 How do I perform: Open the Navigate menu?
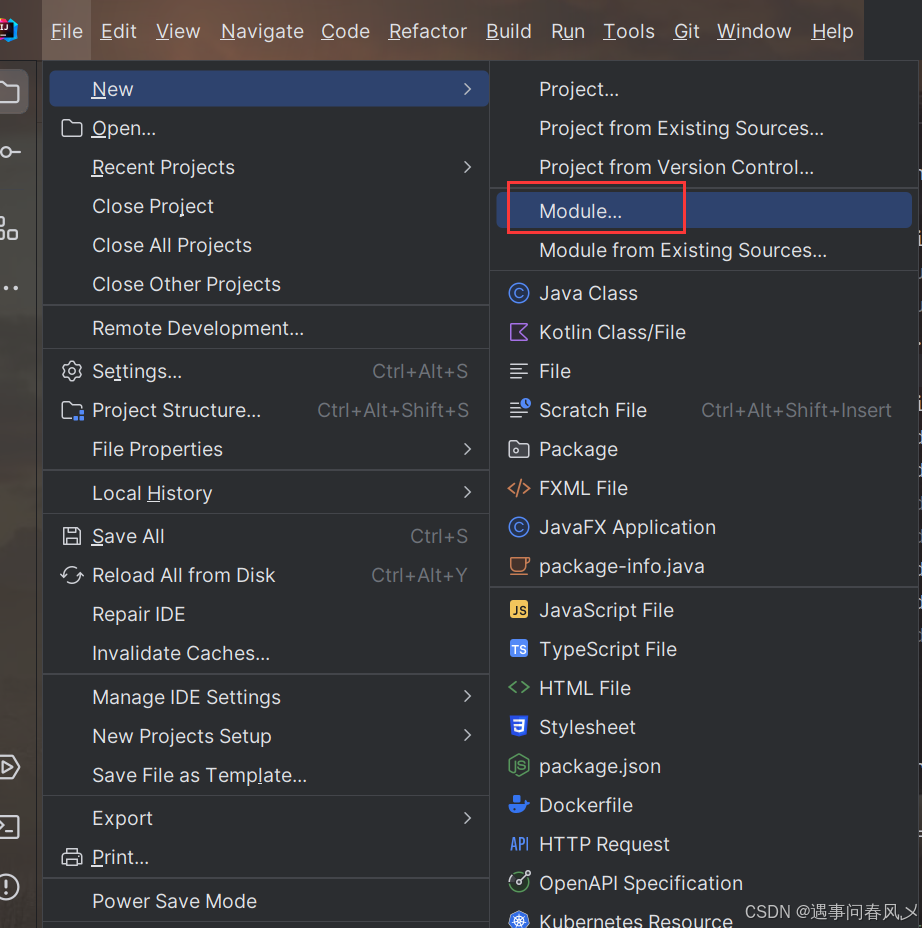262,31
